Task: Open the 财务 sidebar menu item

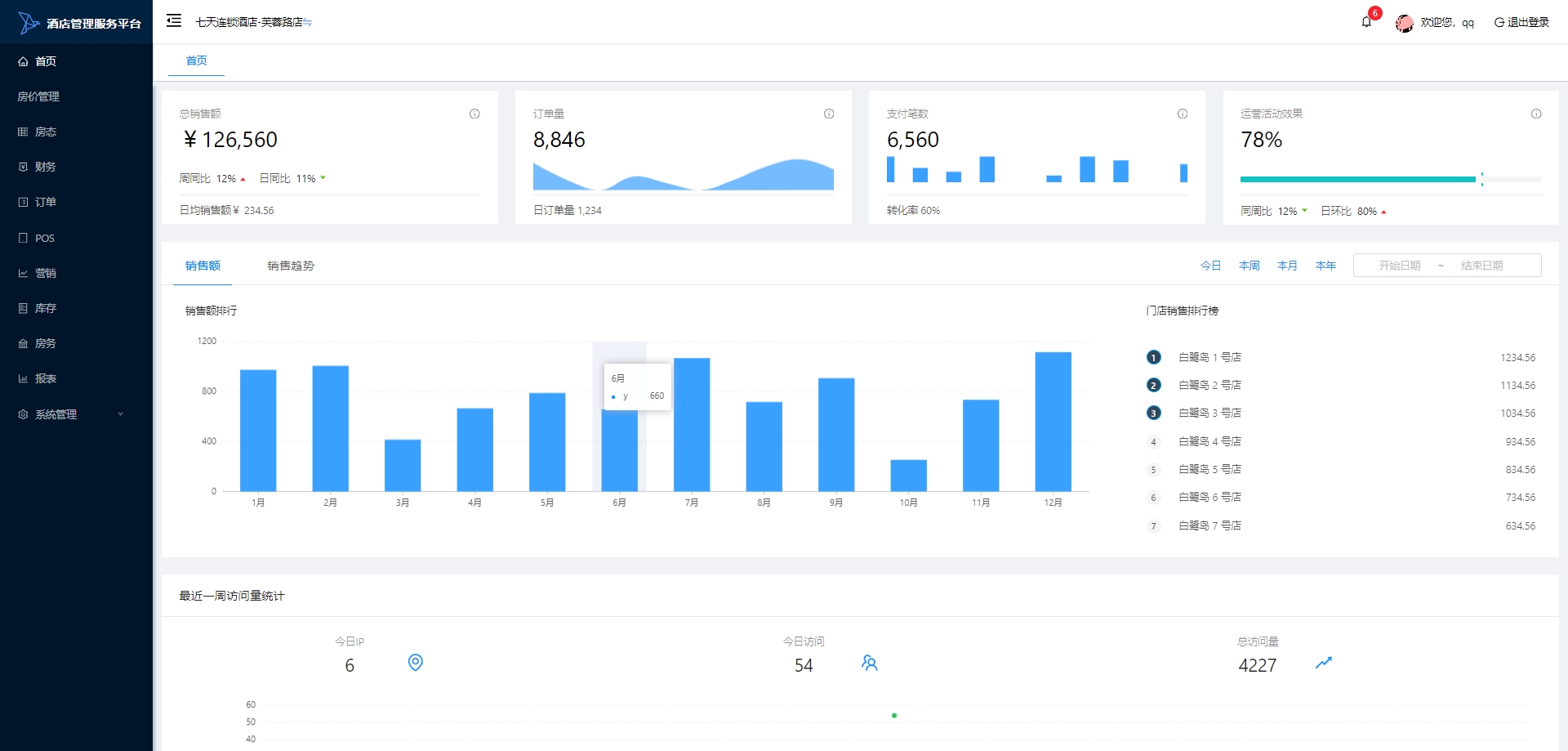Action: click(45, 167)
